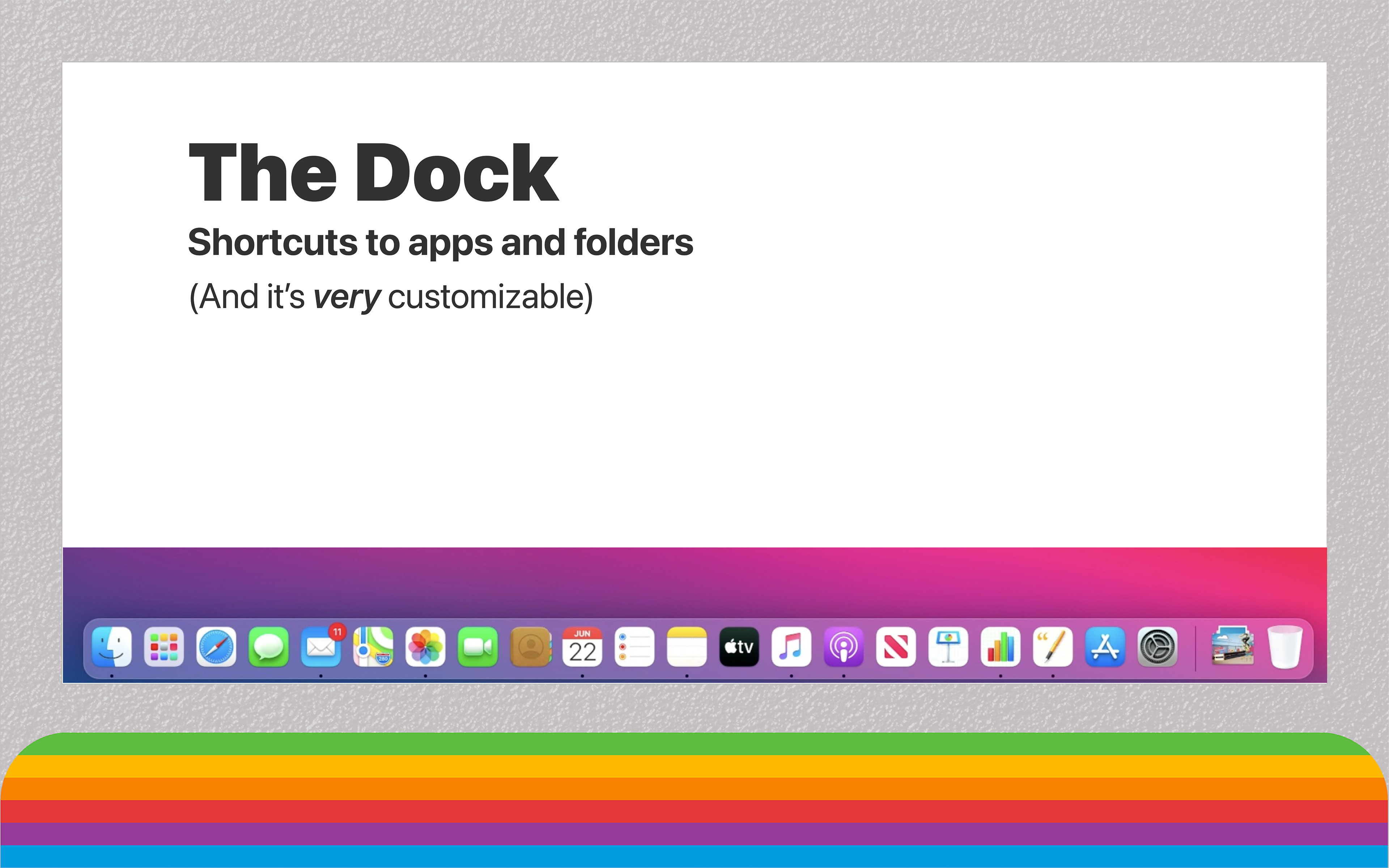Open the brown Contacts icon
The height and width of the screenshot is (868, 1389).
click(x=530, y=647)
